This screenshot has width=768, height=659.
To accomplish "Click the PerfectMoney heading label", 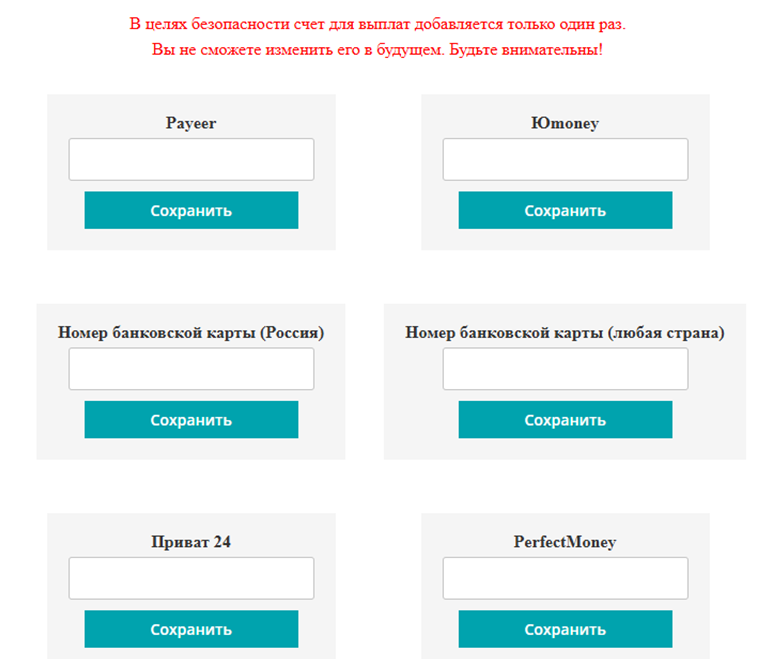I will (565, 542).
